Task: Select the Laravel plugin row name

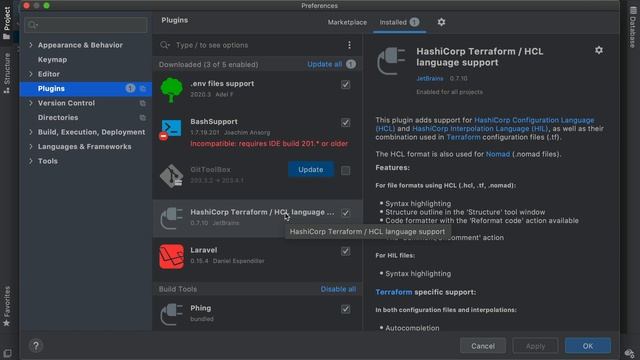Action: coord(204,250)
